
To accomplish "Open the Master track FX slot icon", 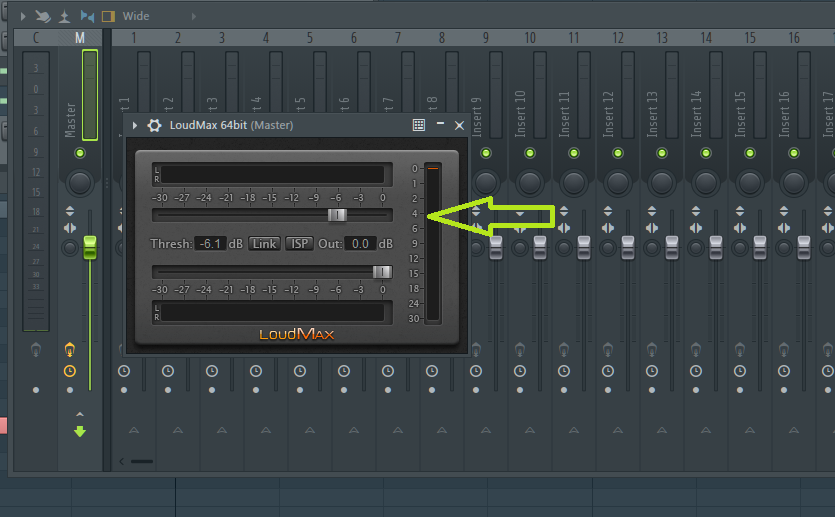I will [70, 350].
